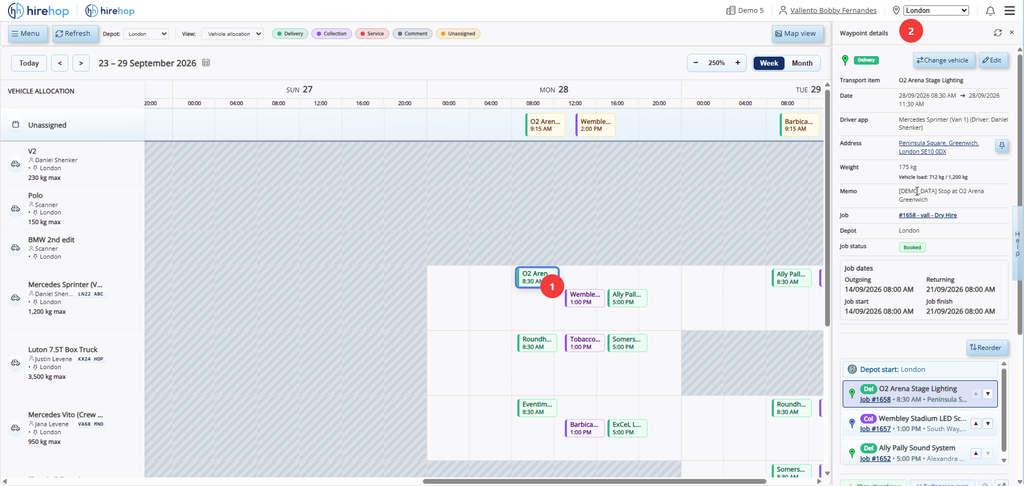
Task: Click the Today button
Action: pos(29,63)
